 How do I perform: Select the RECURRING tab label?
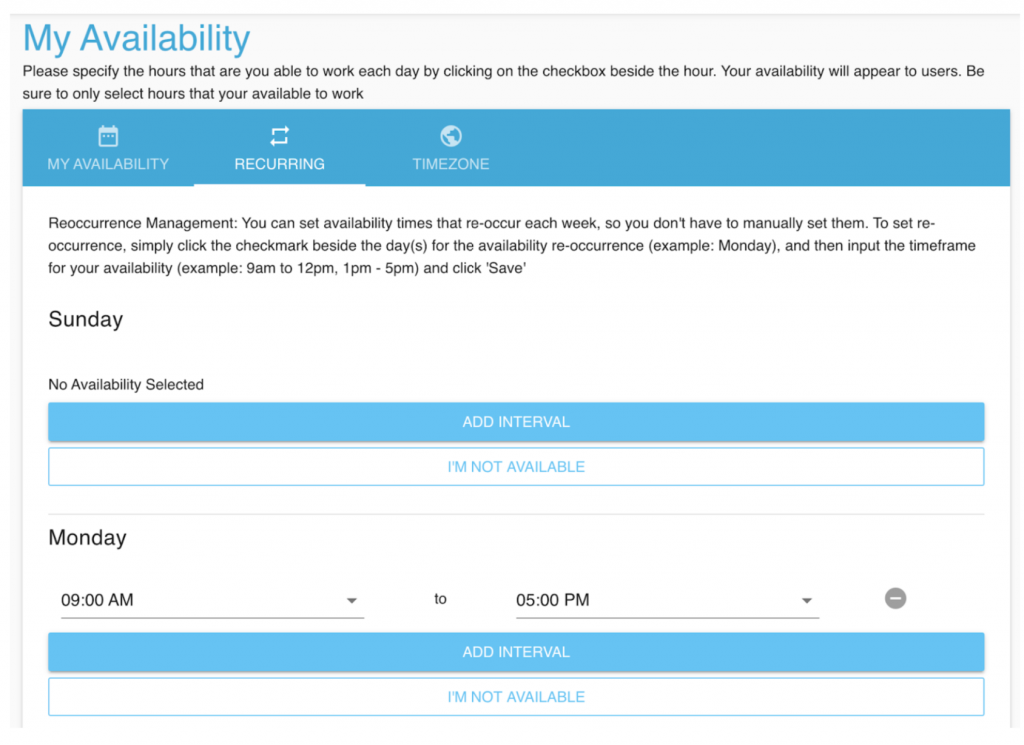tap(280, 164)
